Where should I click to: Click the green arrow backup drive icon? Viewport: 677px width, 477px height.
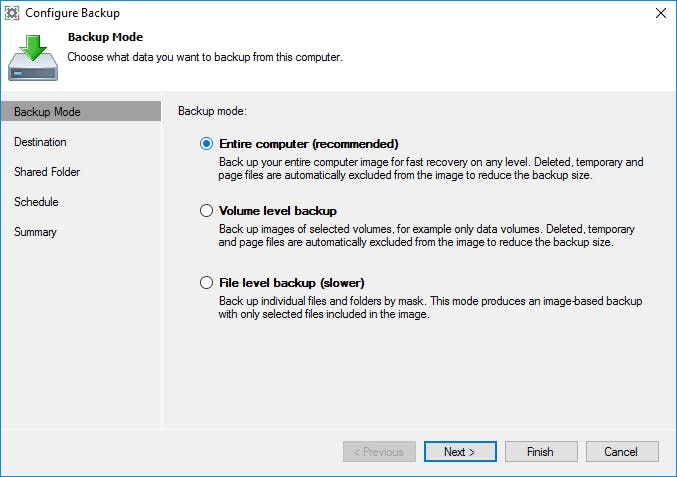[x=33, y=59]
